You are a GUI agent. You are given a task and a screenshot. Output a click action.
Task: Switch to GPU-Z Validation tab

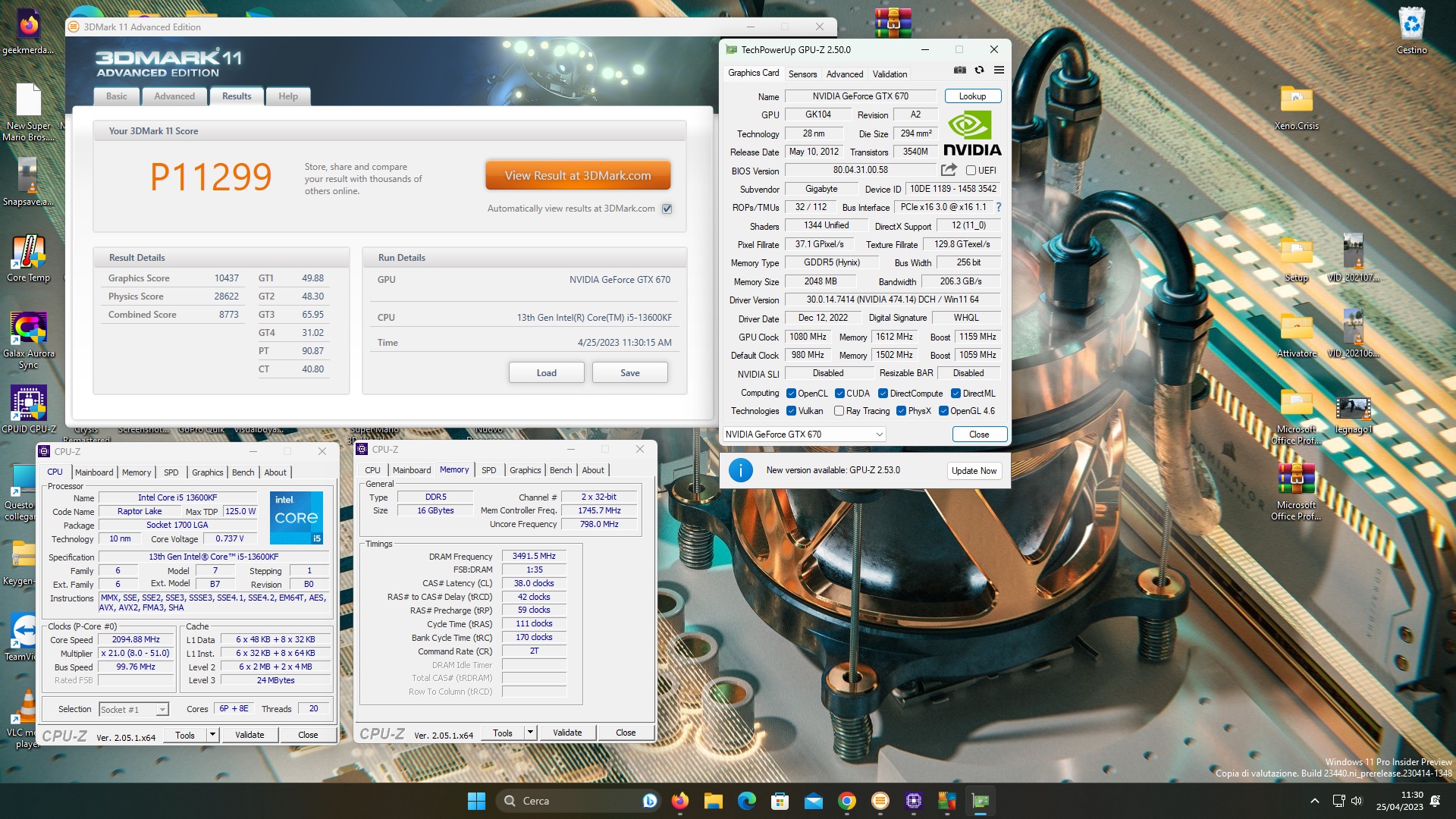point(890,74)
